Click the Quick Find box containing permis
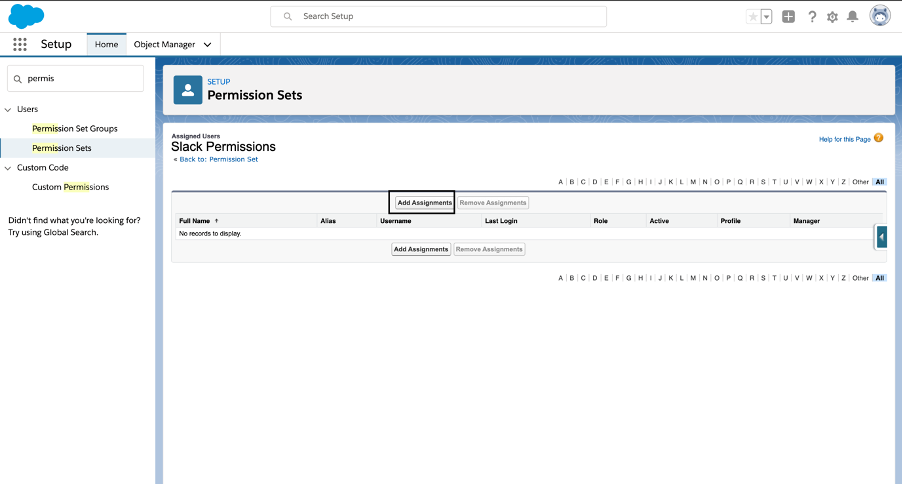The image size is (902, 484). 75,78
